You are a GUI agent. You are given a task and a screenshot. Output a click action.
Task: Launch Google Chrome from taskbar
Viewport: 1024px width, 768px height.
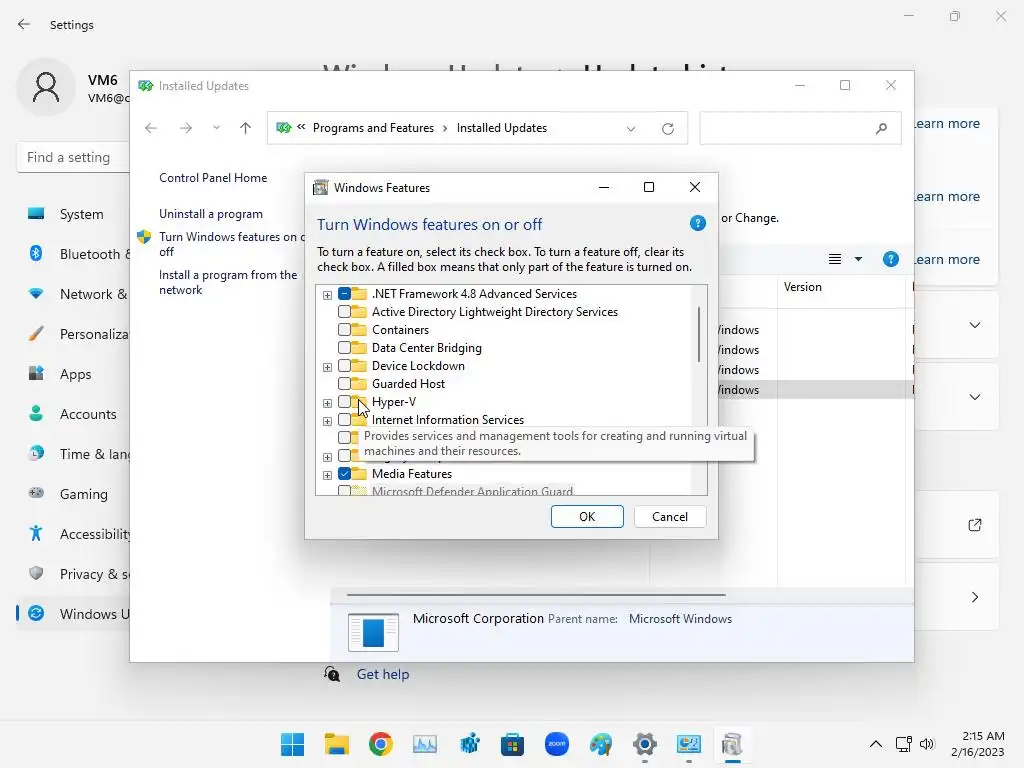click(380, 744)
